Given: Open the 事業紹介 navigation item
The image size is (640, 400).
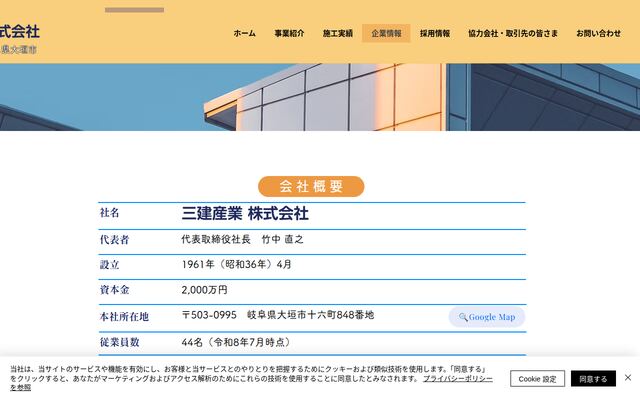Looking at the screenshot, I should click(x=289, y=33).
